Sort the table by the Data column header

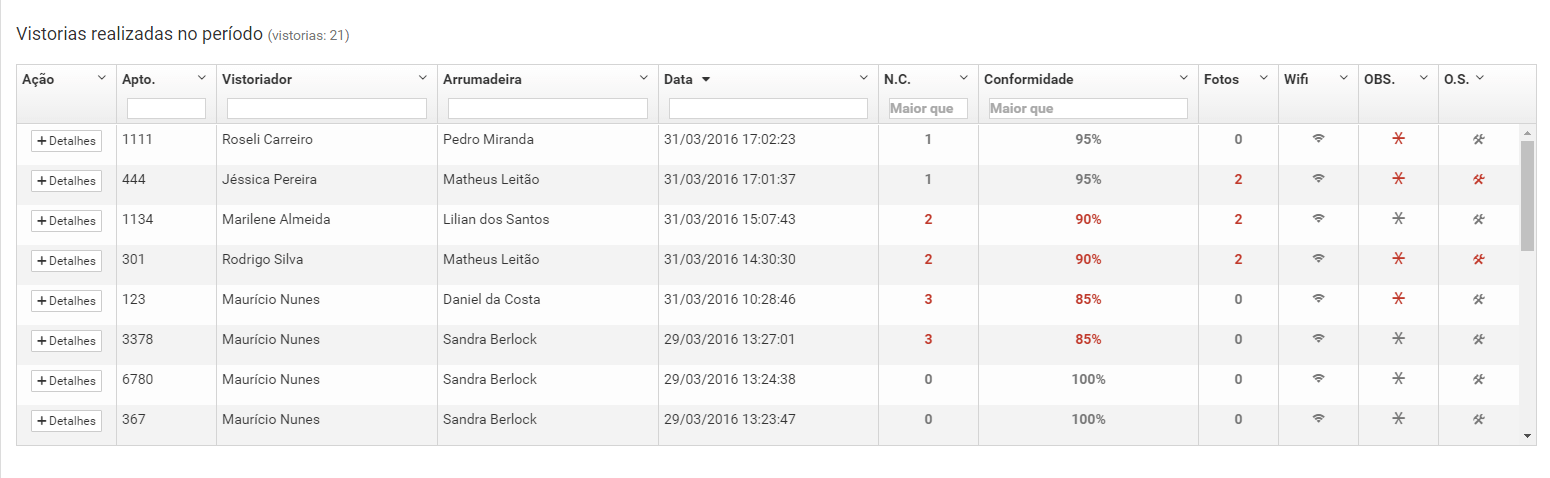[677, 79]
